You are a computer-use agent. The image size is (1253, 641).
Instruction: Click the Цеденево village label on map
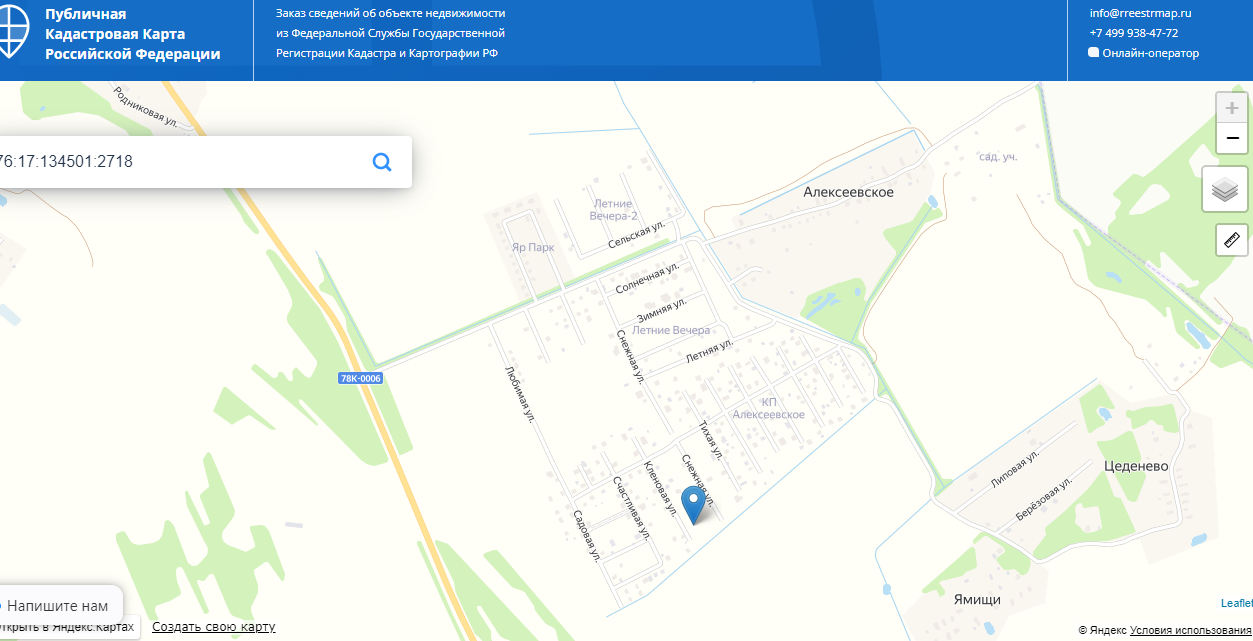click(x=1136, y=467)
